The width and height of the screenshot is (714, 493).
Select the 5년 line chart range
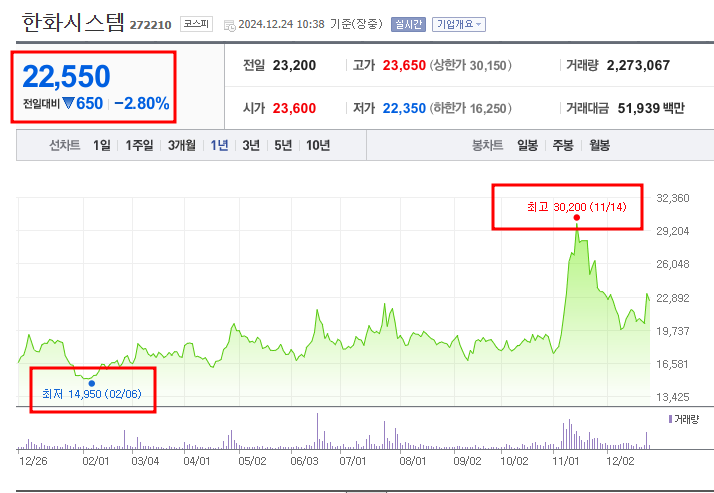[x=283, y=145]
